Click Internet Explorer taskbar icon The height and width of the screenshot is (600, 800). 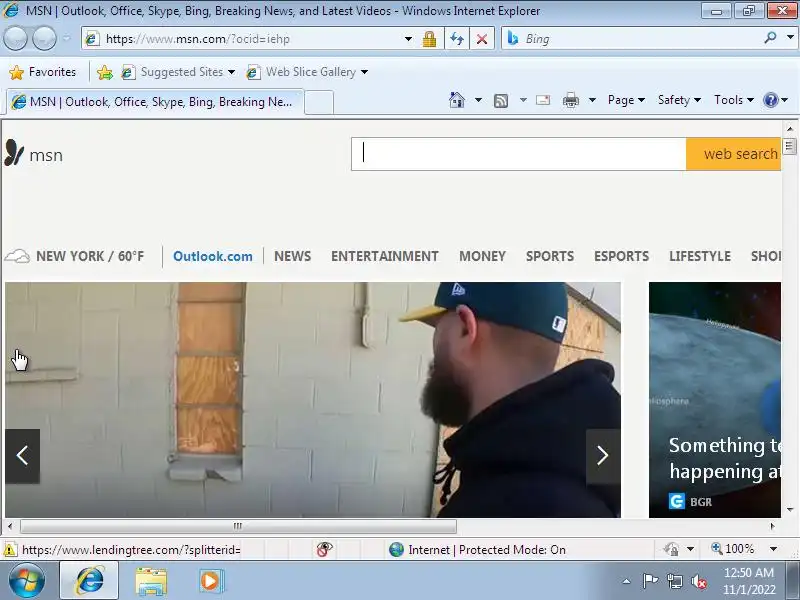point(89,581)
